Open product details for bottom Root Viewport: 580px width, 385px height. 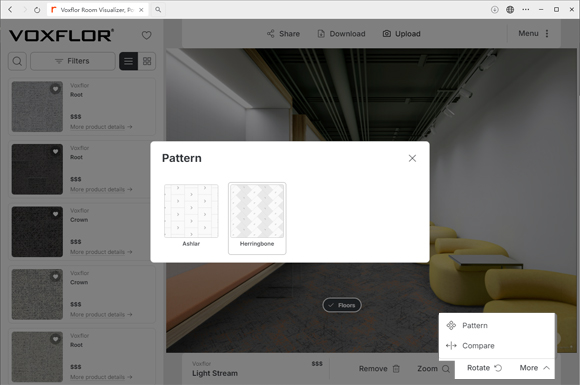coord(101,377)
